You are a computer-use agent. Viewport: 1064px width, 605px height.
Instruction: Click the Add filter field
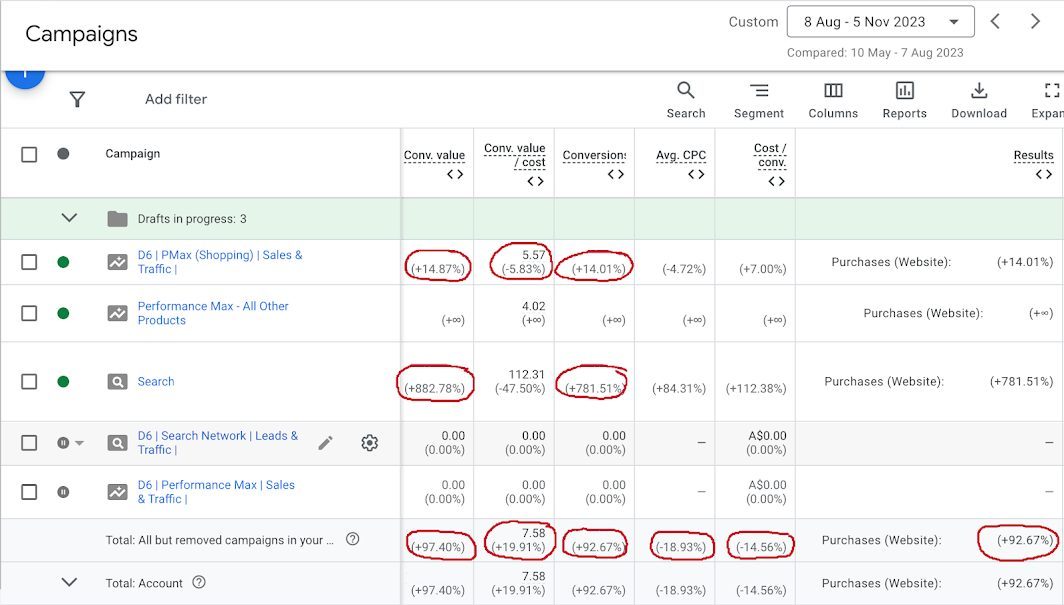coord(176,99)
